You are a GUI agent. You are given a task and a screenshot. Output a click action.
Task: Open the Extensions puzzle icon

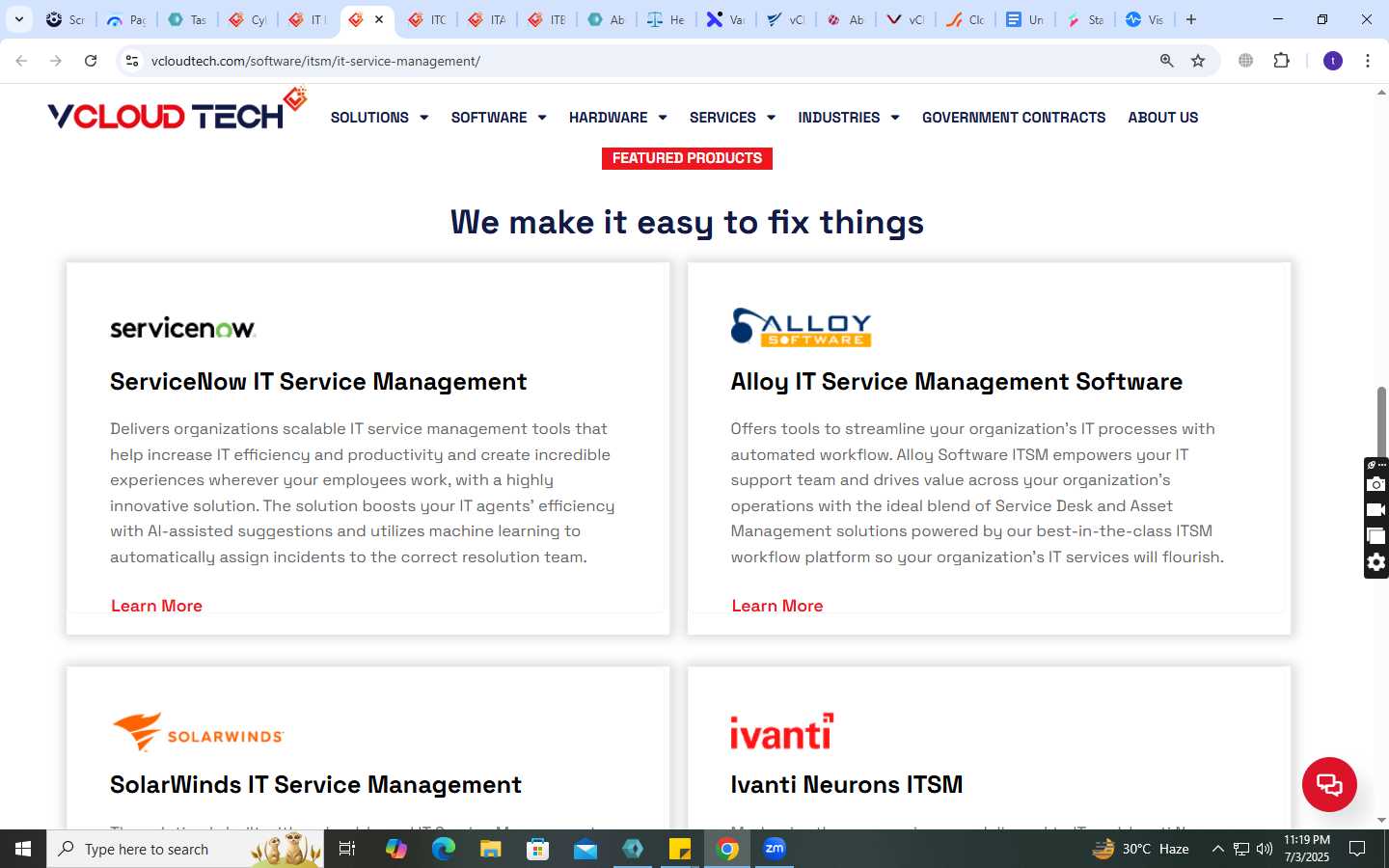1281,61
